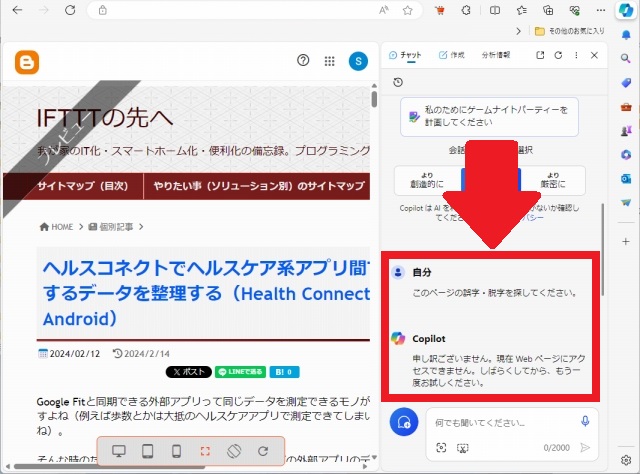
Task: Select smartphone preview device icon
Action: pos(176,451)
